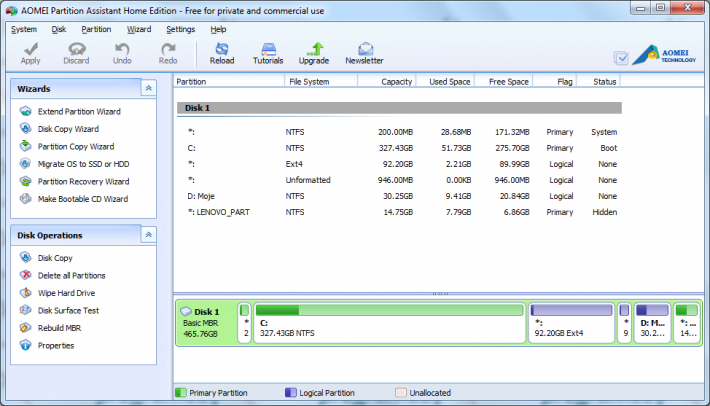Image resolution: width=710 pixels, height=406 pixels.
Task: Select 92.20GB Ext4 partition block
Action: pyautogui.click(x=571, y=323)
